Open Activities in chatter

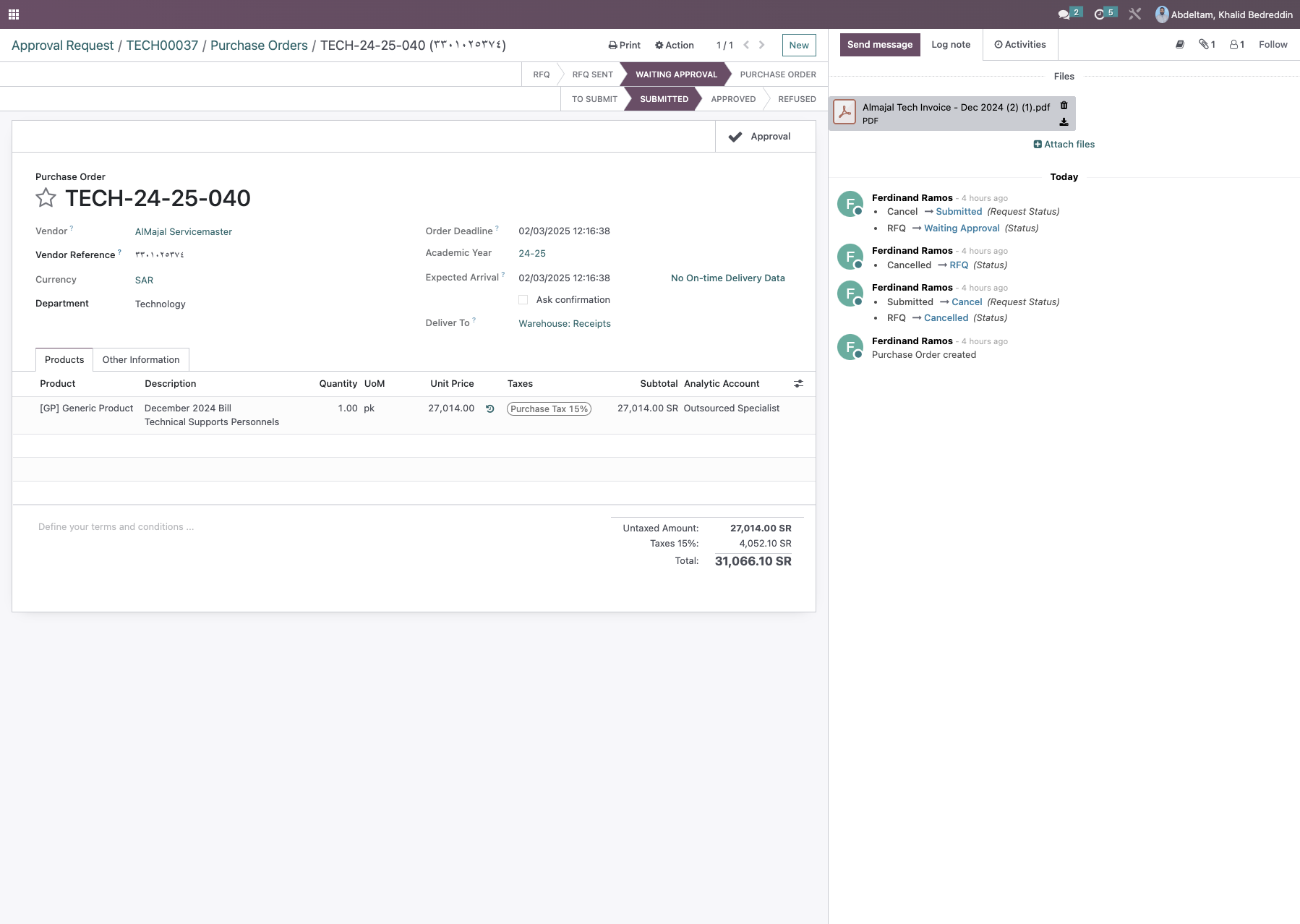coord(1020,45)
